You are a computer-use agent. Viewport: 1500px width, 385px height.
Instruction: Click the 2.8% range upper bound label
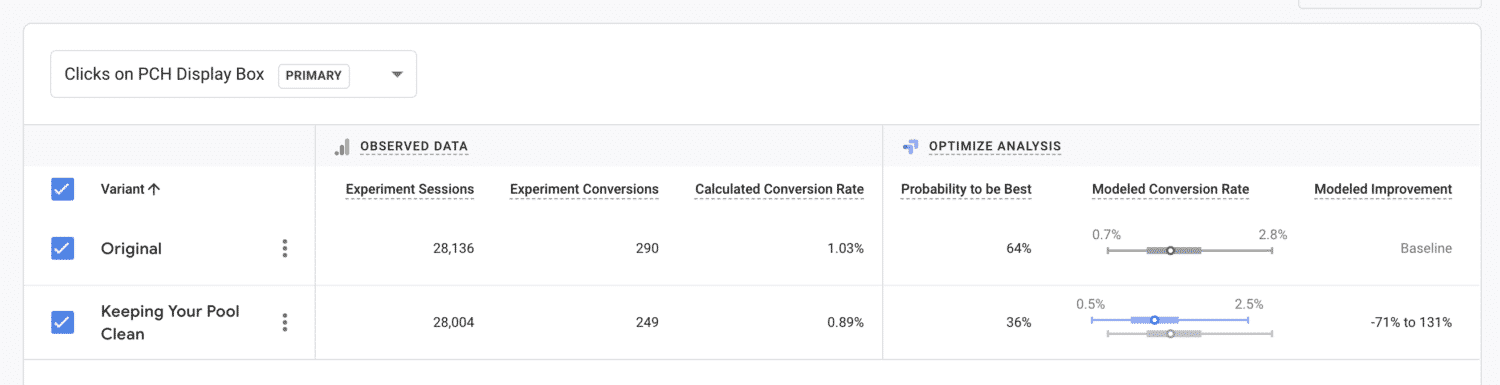1272,235
